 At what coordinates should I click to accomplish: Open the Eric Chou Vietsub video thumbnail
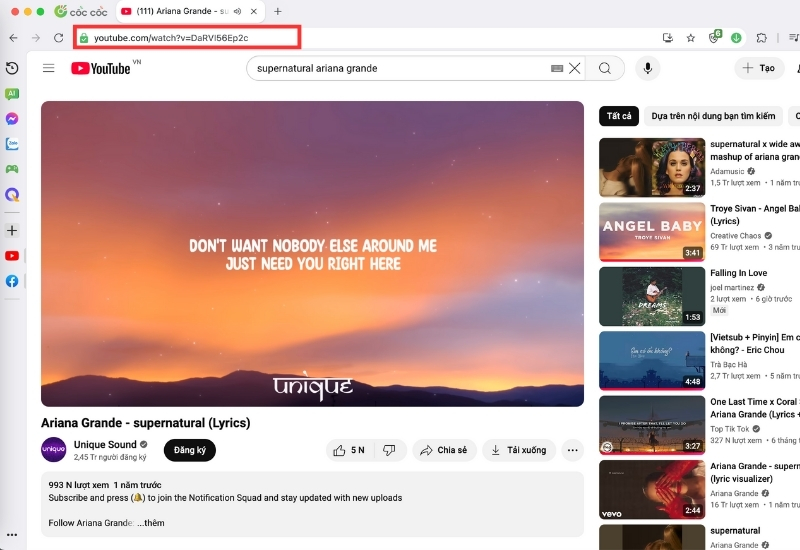click(652, 361)
